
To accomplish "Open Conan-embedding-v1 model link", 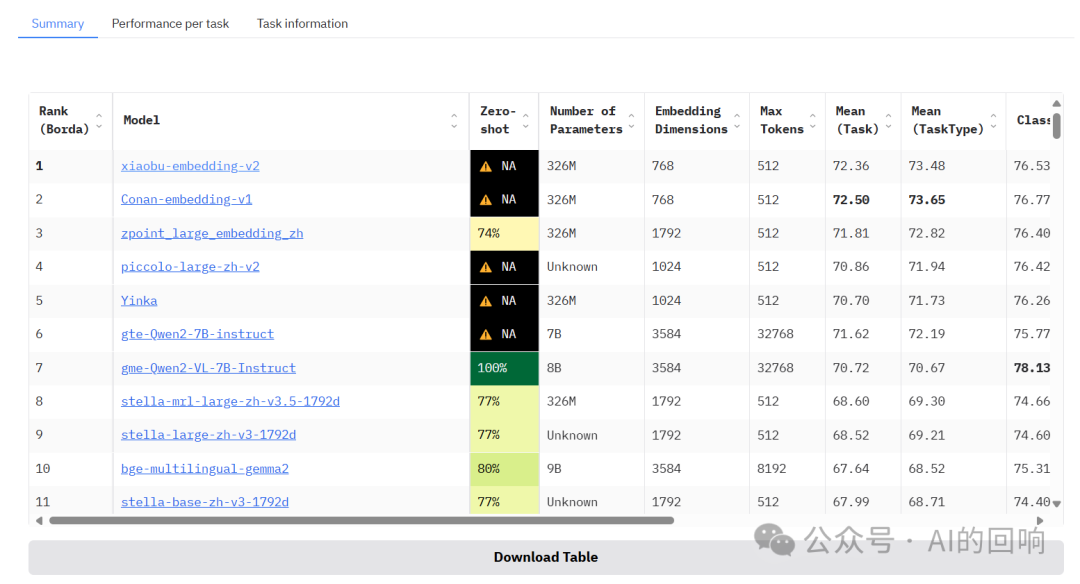I will [187, 200].
